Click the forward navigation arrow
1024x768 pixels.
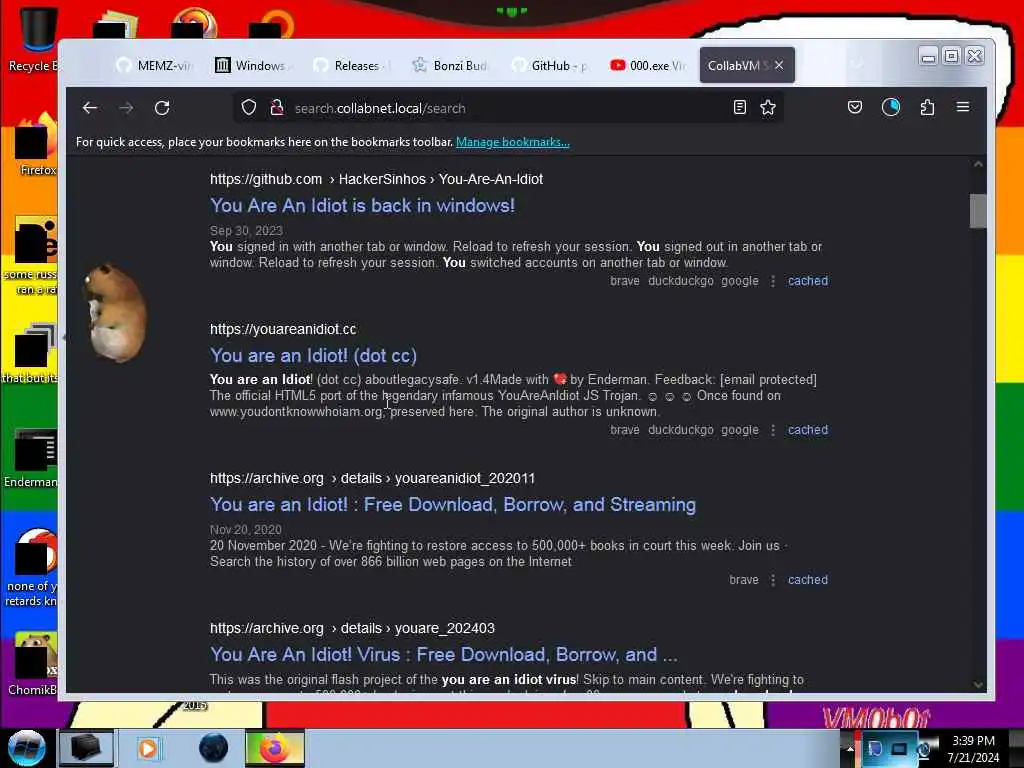click(x=126, y=108)
